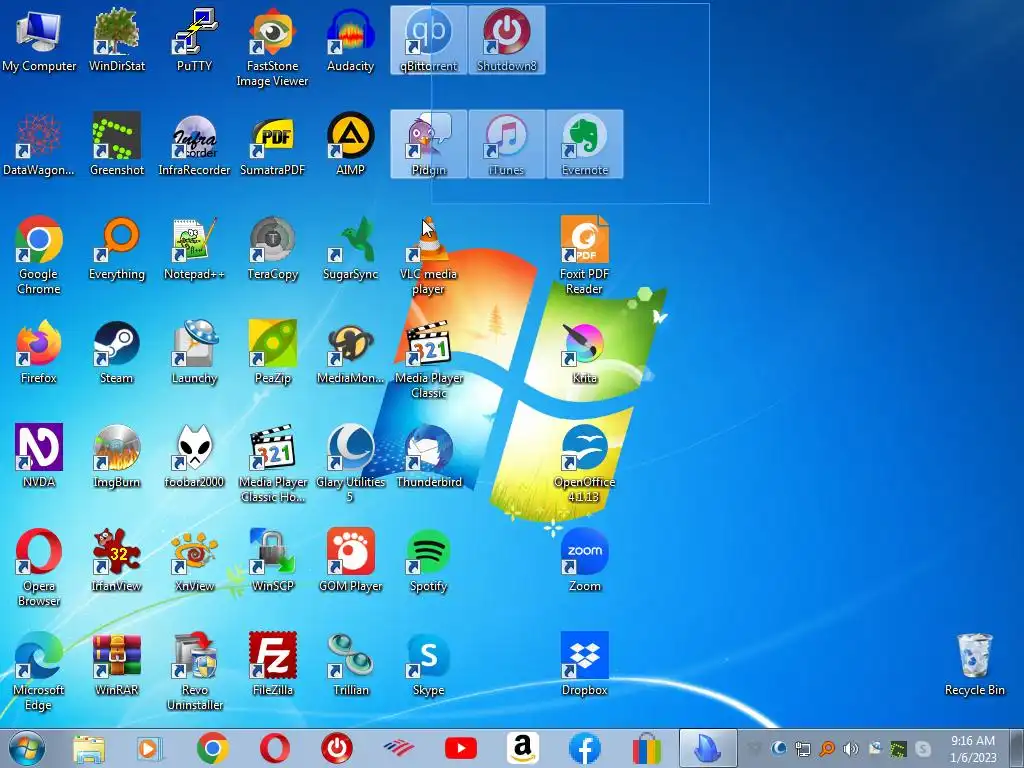Open Chrome from the taskbar
Image resolution: width=1024 pixels, height=768 pixels.
click(x=212, y=748)
